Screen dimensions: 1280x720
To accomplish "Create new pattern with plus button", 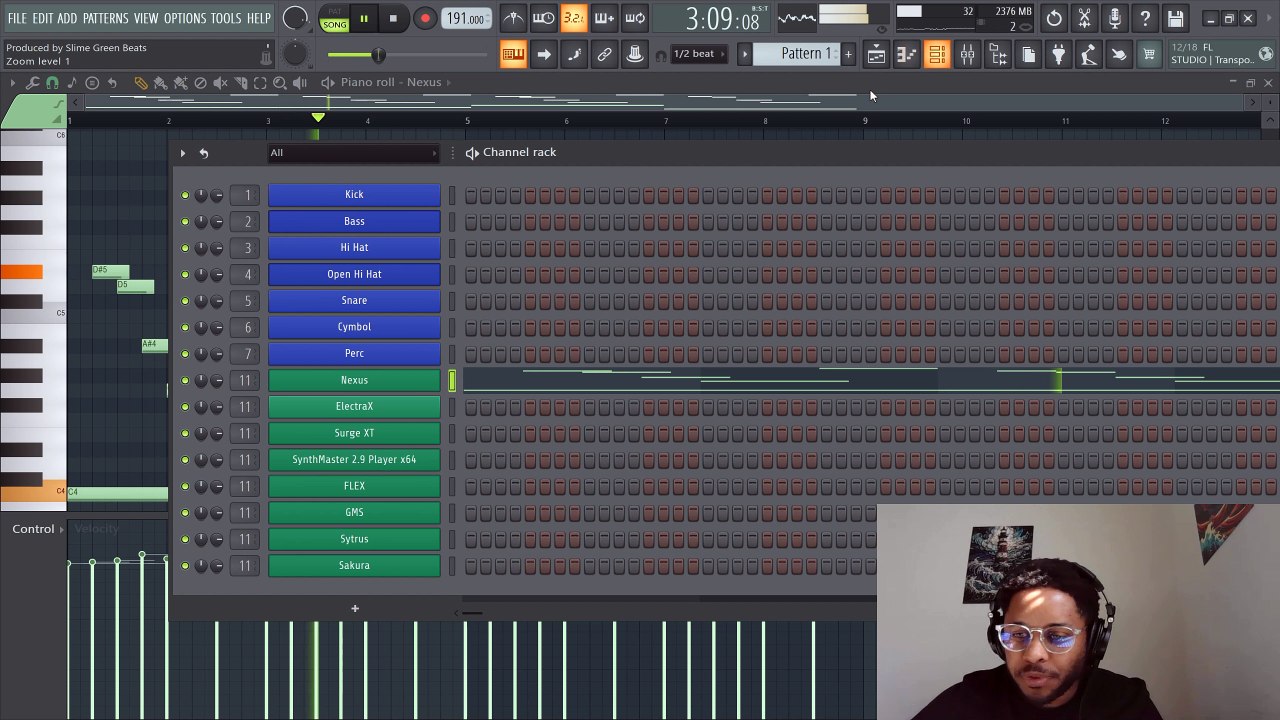I will tap(848, 54).
